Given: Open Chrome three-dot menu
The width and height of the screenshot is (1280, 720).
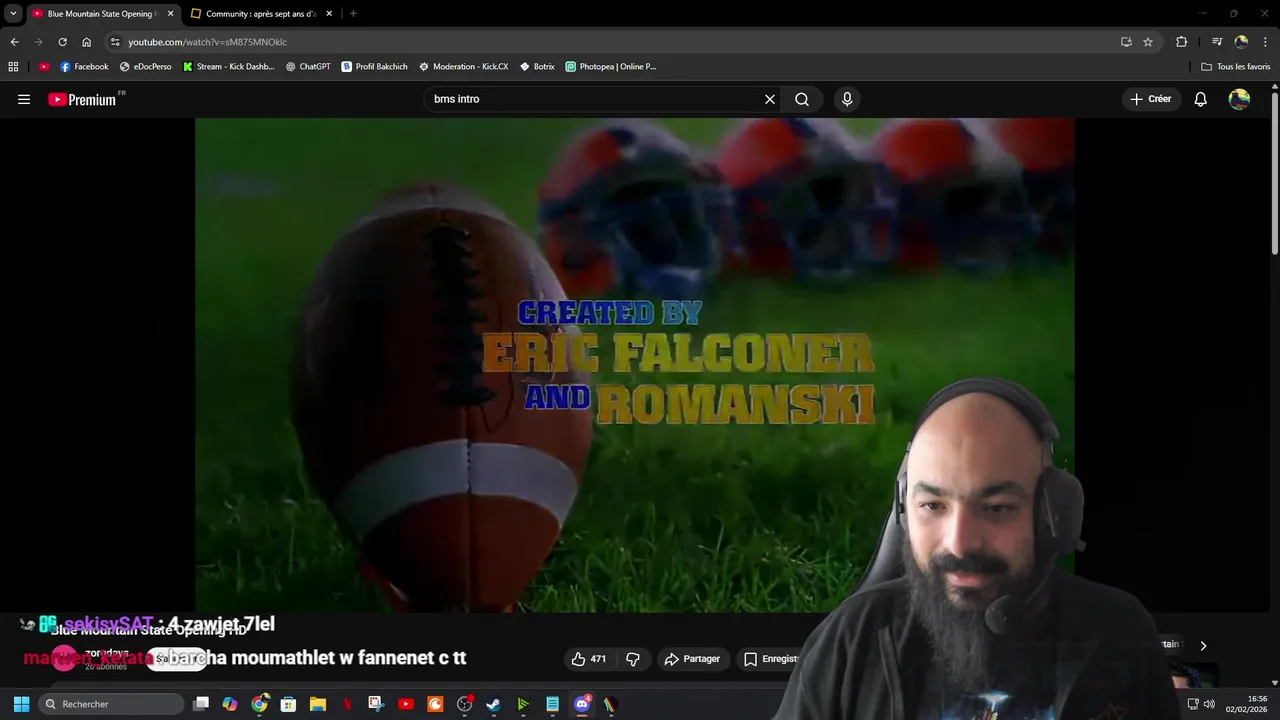Looking at the screenshot, I should pos(1266,42).
